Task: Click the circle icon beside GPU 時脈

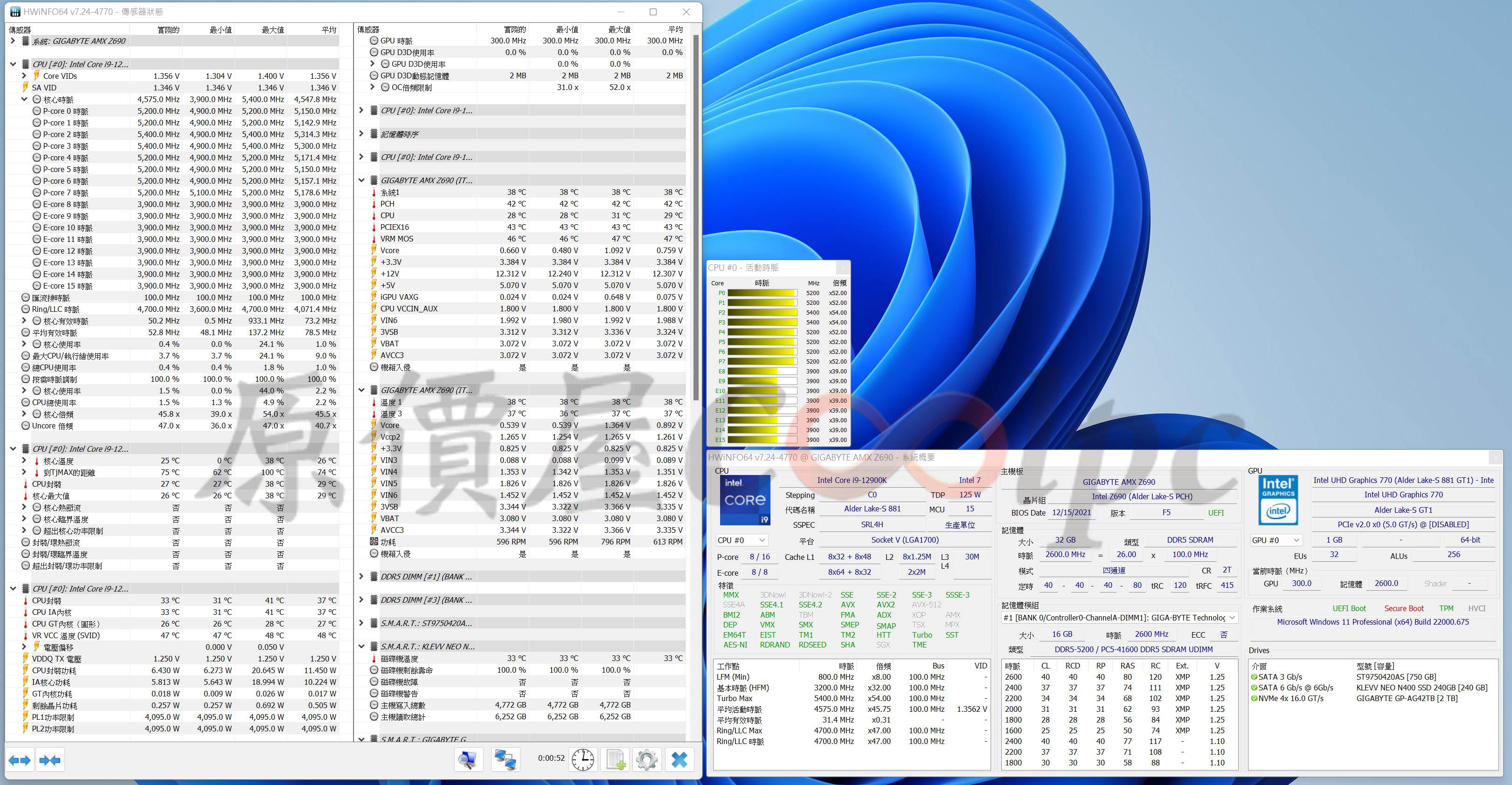Action: tap(374, 41)
